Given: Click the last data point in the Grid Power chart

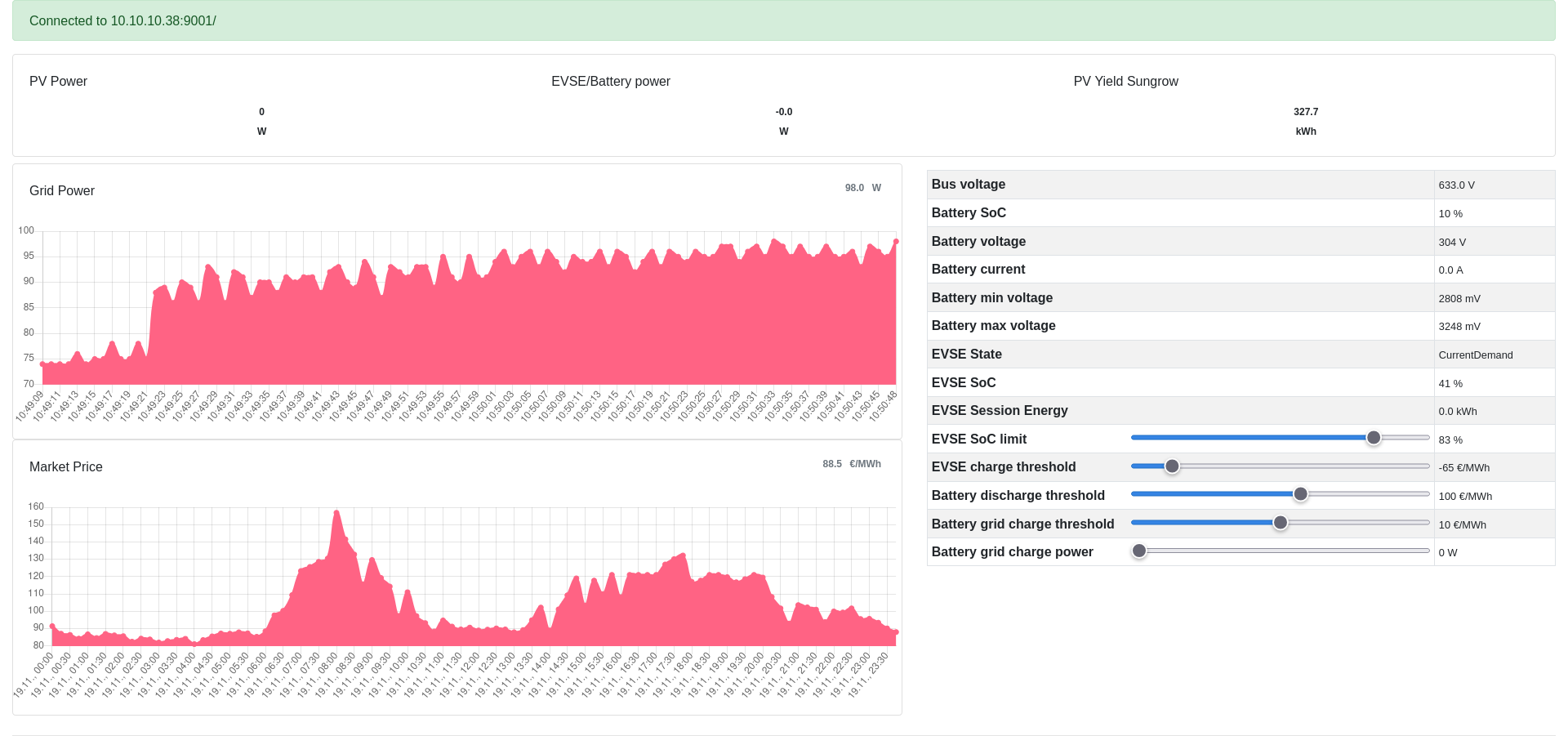Looking at the screenshot, I should (x=896, y=242).
